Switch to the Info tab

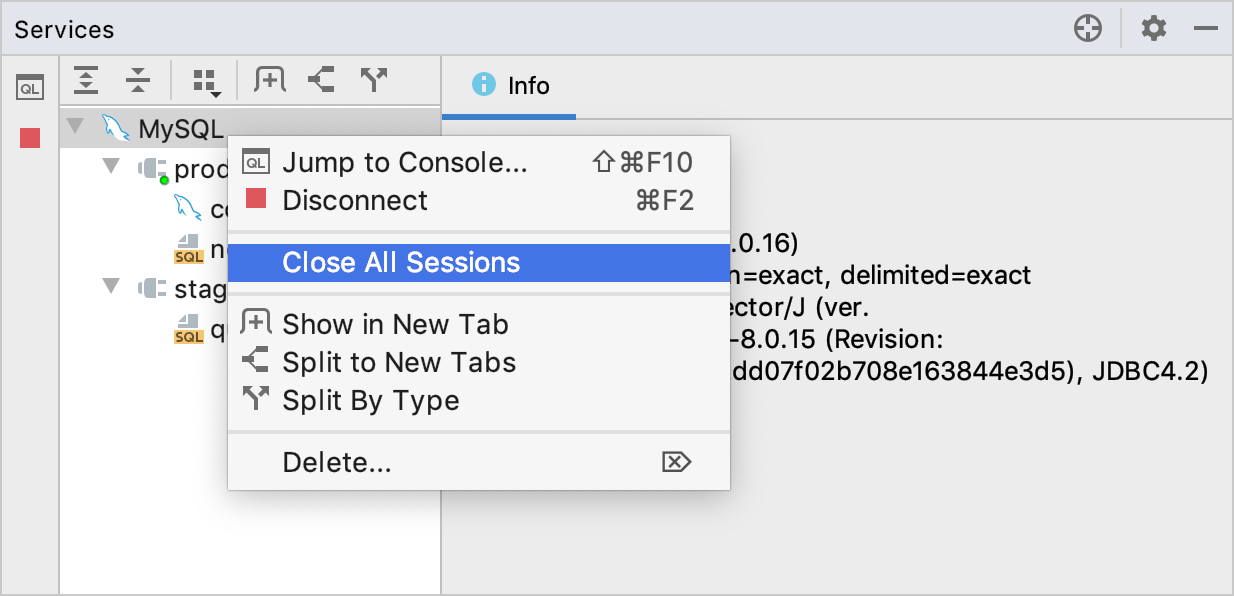click(511, 86)
